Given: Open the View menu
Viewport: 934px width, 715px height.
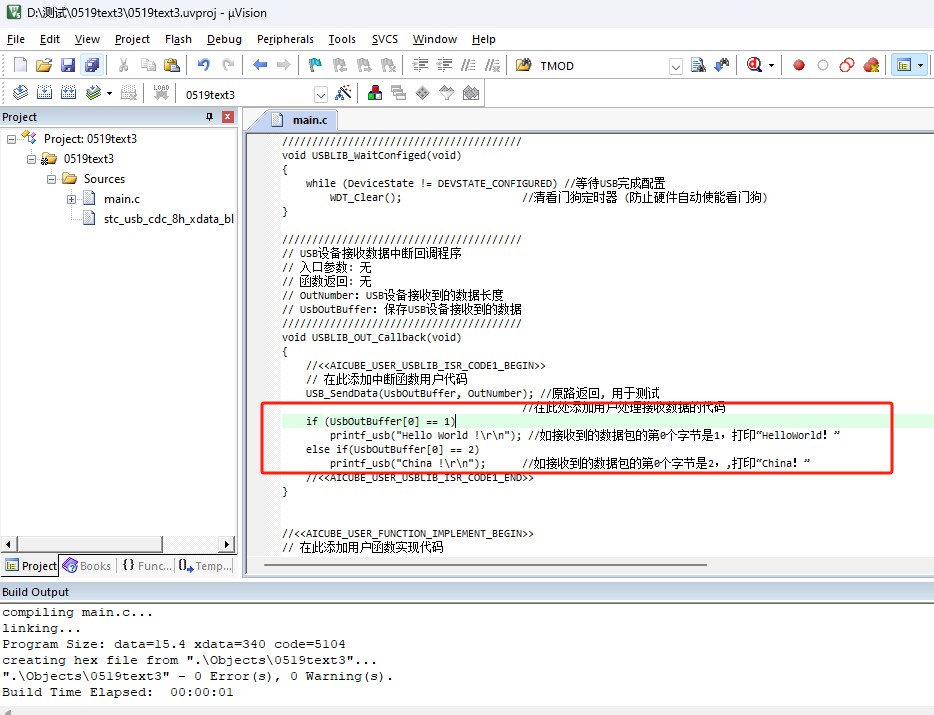Looking at the screenshot, I should click(87, 39).
